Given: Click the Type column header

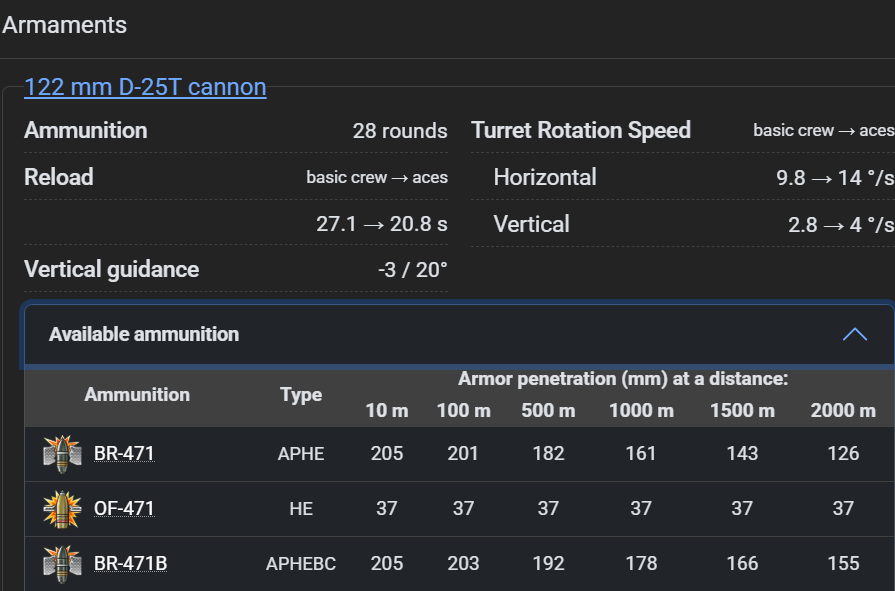Looking at the screenshot, I should (x=301, y=395).
